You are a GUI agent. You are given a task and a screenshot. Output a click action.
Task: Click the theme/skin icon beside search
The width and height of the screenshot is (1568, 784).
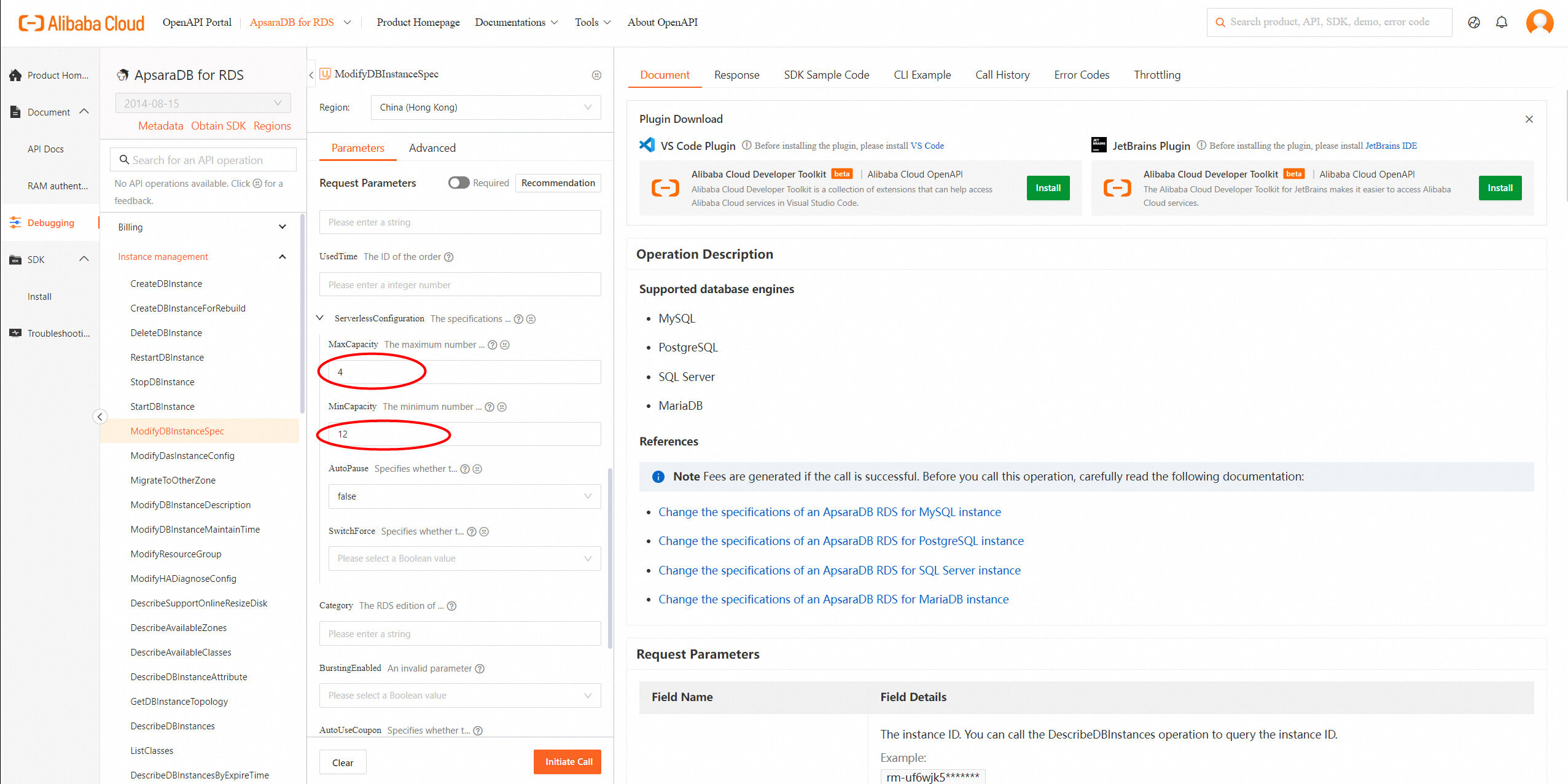click(x=1473, y=22)
